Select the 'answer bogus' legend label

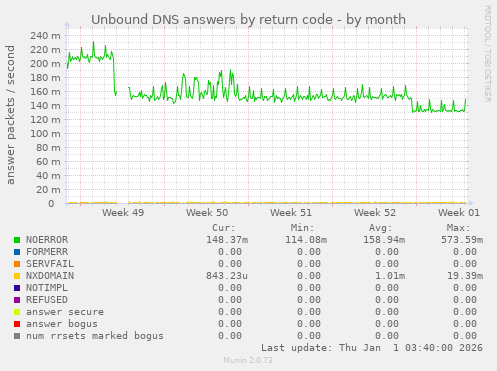(62, 324)
